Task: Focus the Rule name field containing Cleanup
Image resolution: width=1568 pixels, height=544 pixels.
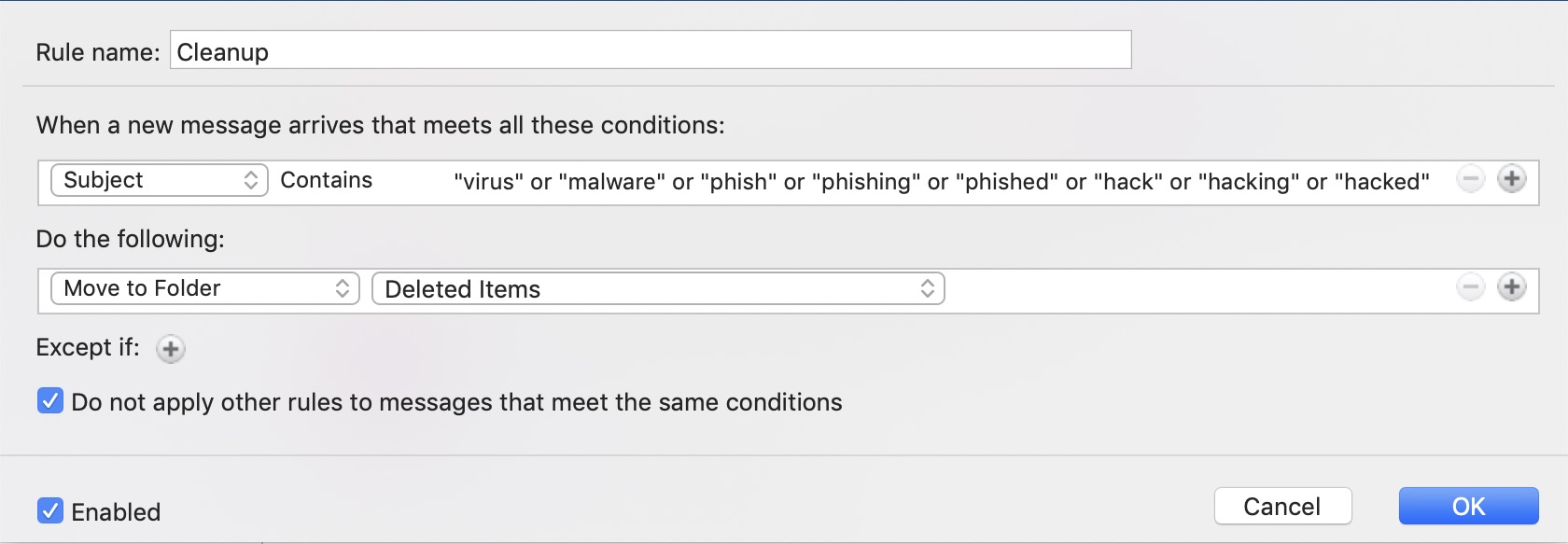Action: pos(651,50)
